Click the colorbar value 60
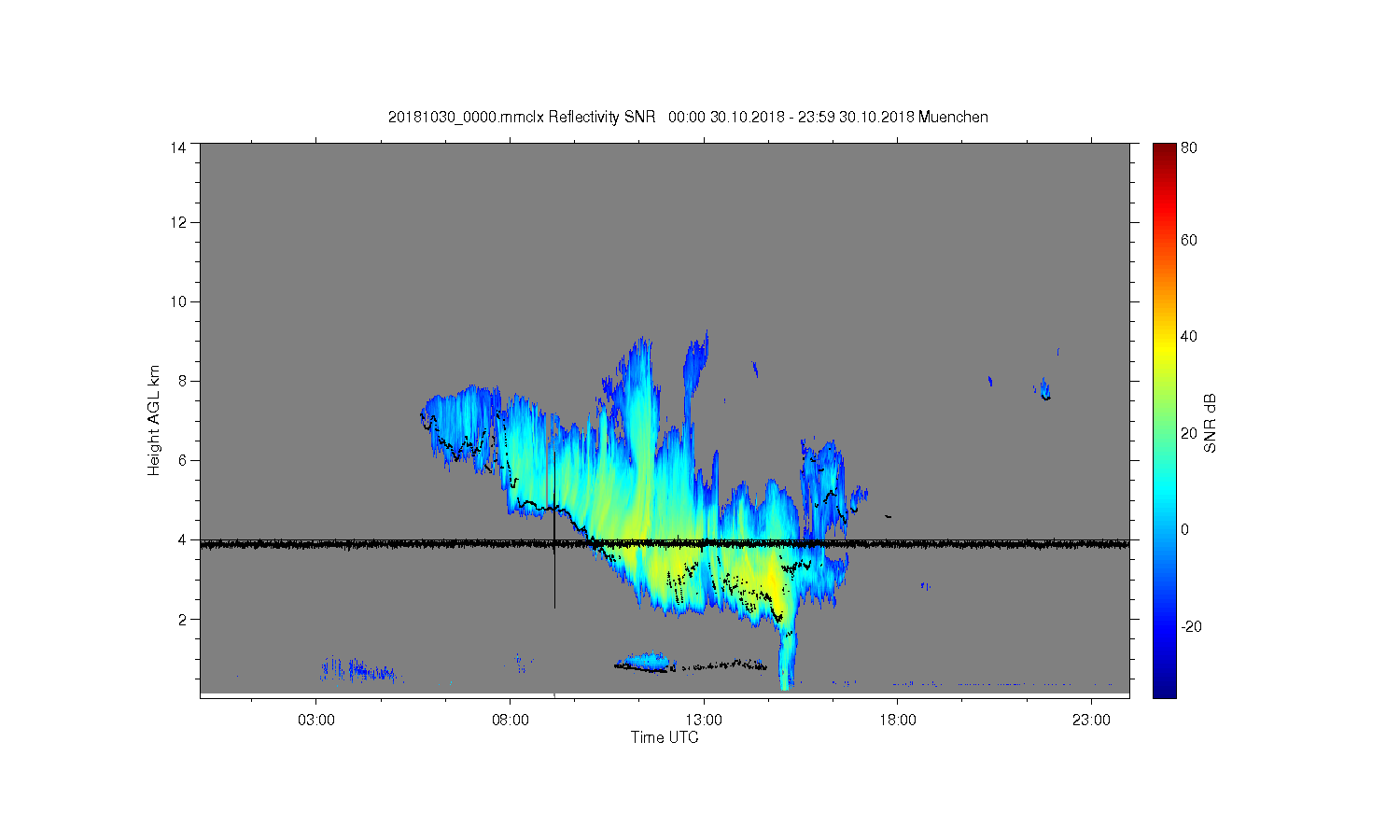 1189,240
